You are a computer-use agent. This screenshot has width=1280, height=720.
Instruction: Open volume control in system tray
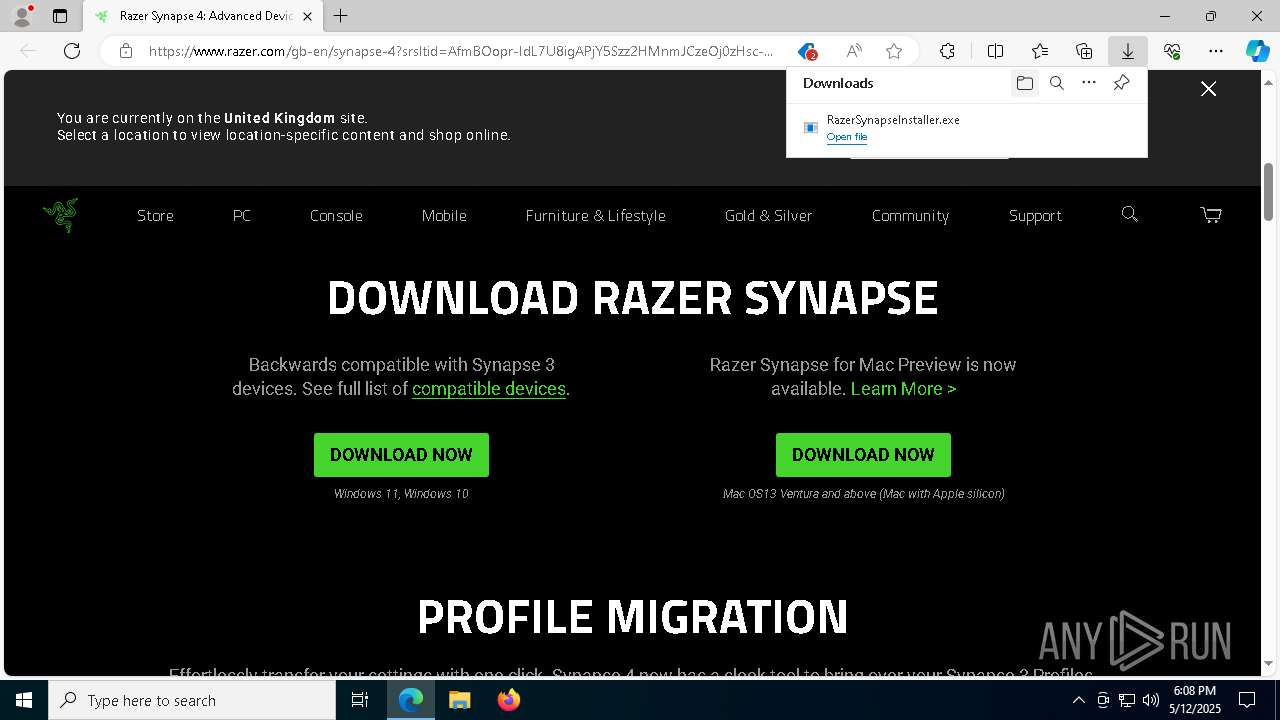click(x=1151, y=700)
